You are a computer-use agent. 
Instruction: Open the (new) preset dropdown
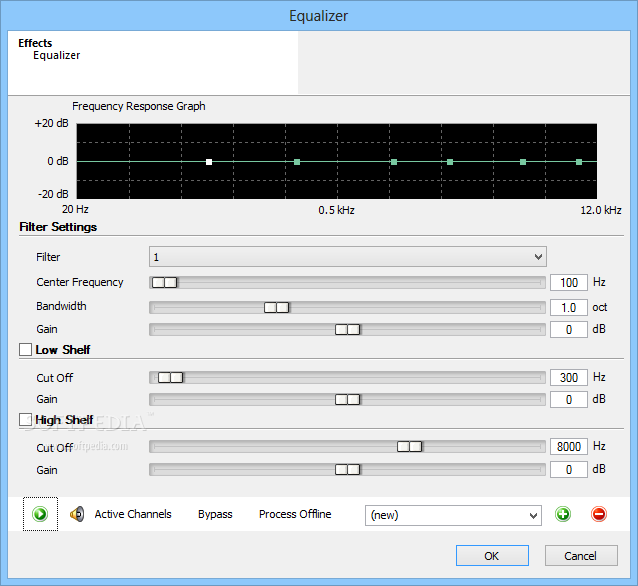(453, 515)
